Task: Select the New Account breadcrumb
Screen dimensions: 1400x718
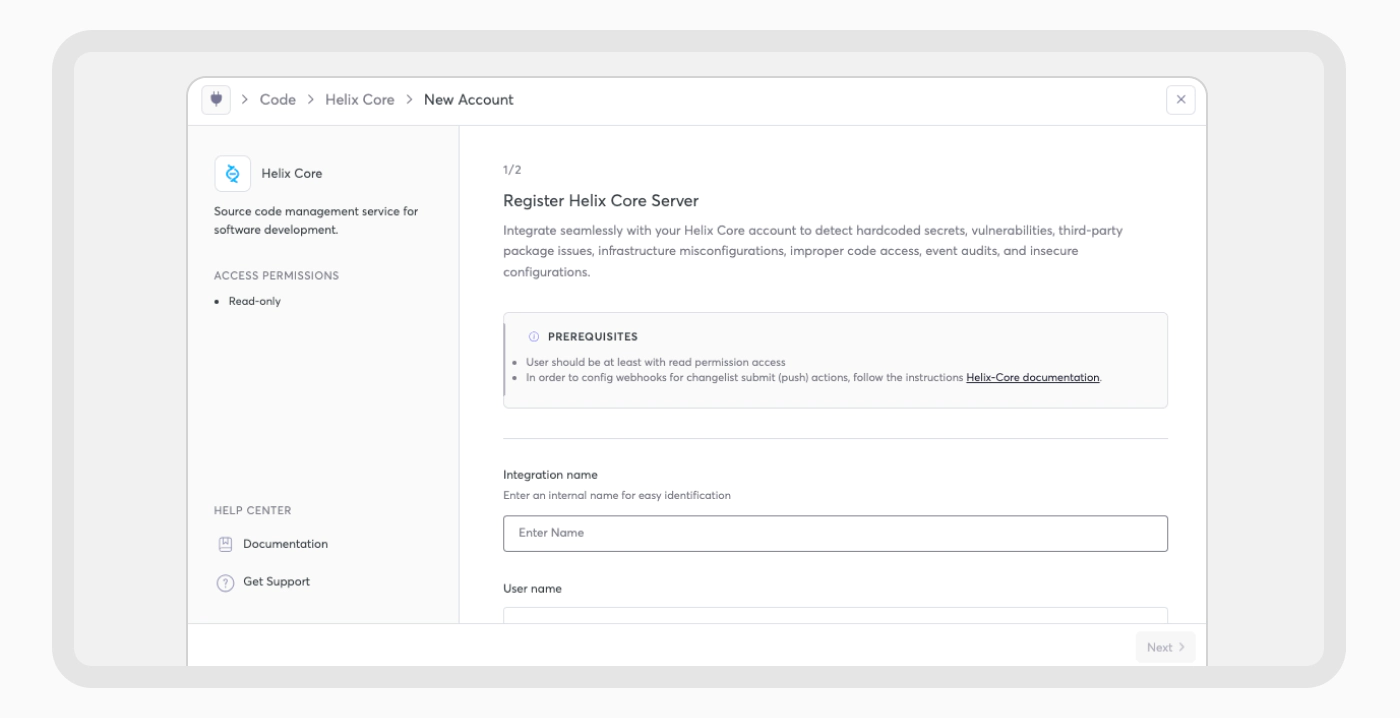Action: click(469, 100)
